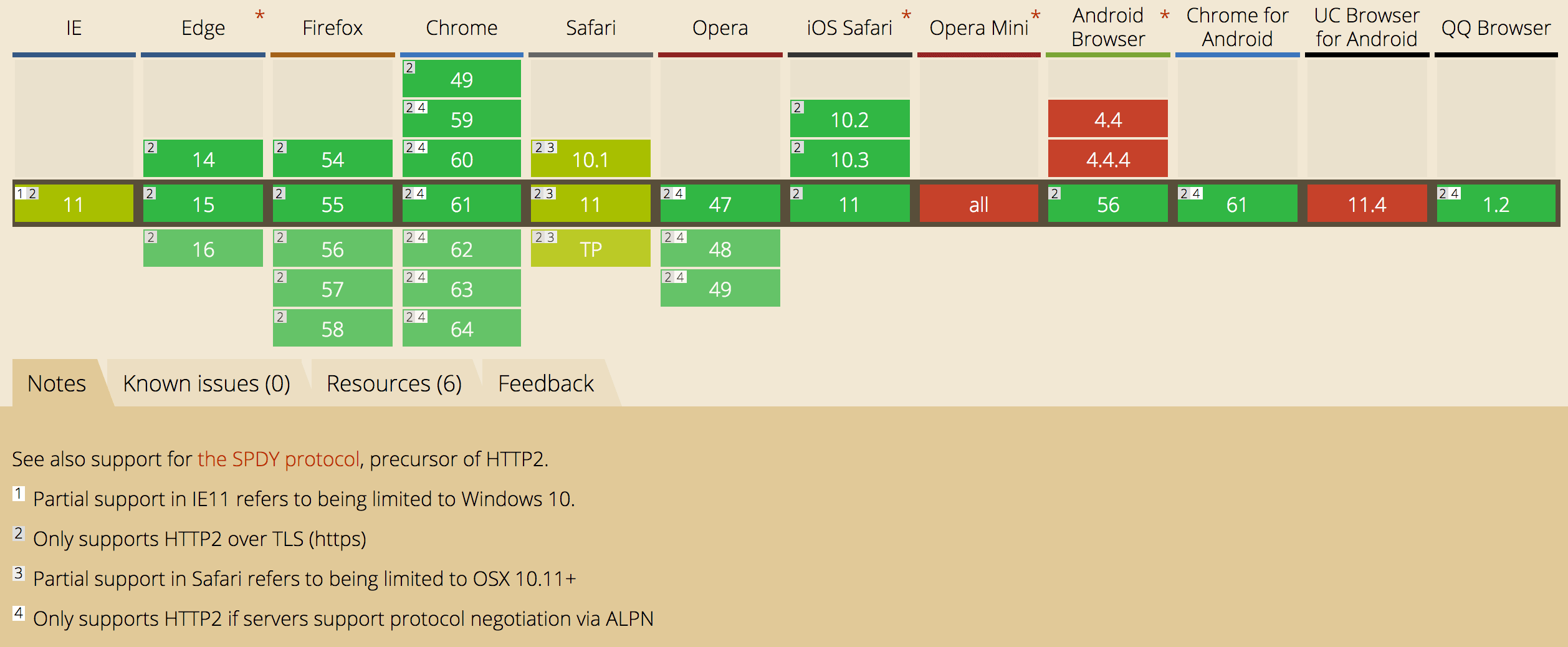Select the IE 11 support cell
The width and height of the screenshot is (1568, 647).
74,203
